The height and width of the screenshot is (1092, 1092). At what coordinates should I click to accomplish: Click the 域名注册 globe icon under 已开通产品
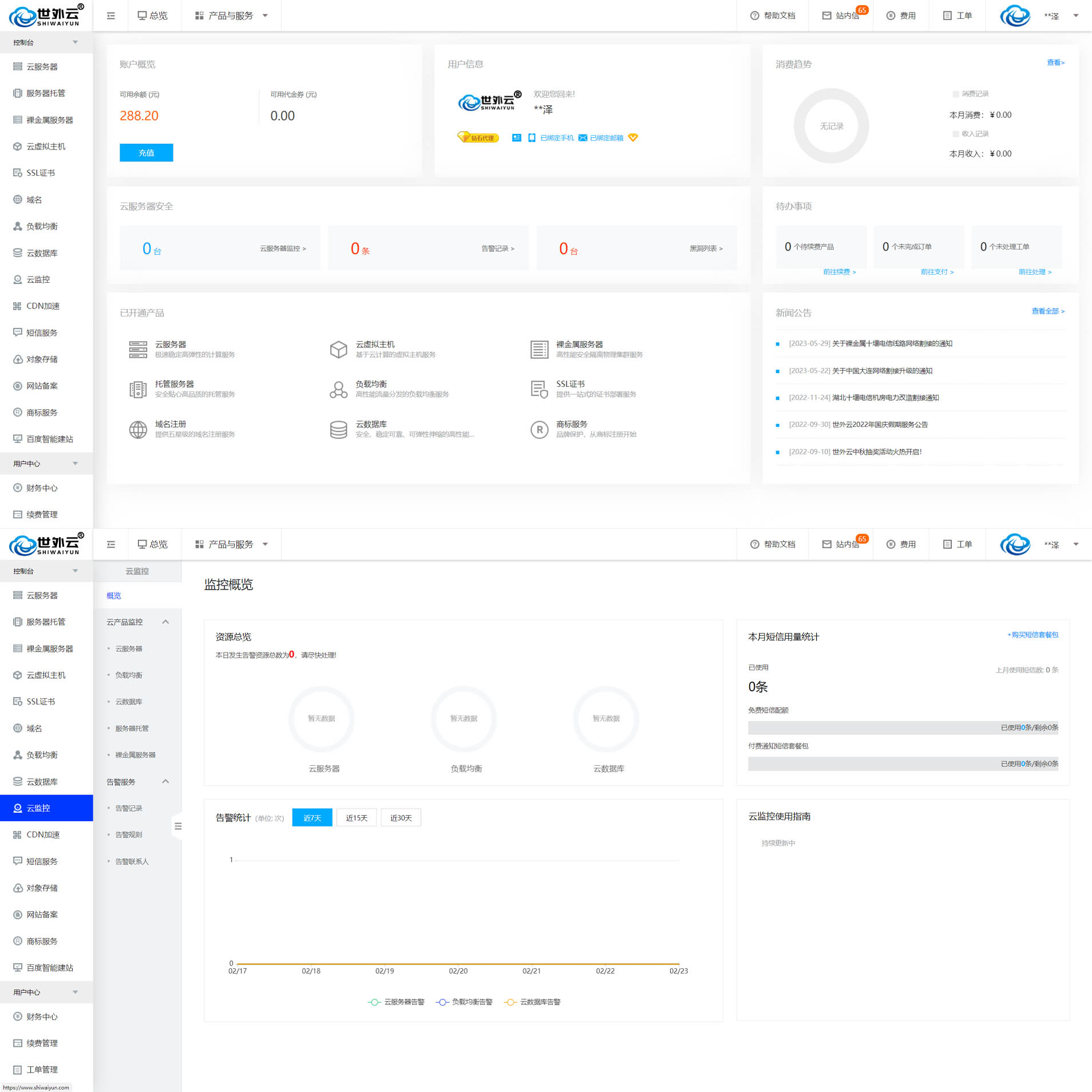[138, 429]
